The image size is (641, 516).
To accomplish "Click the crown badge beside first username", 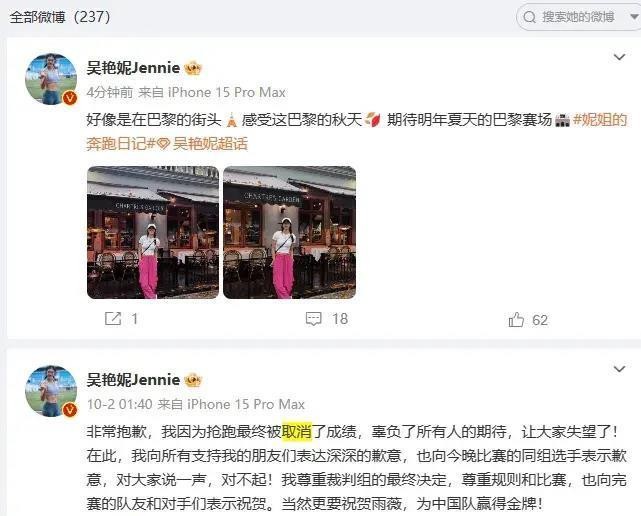I will [x=193, y=68].
